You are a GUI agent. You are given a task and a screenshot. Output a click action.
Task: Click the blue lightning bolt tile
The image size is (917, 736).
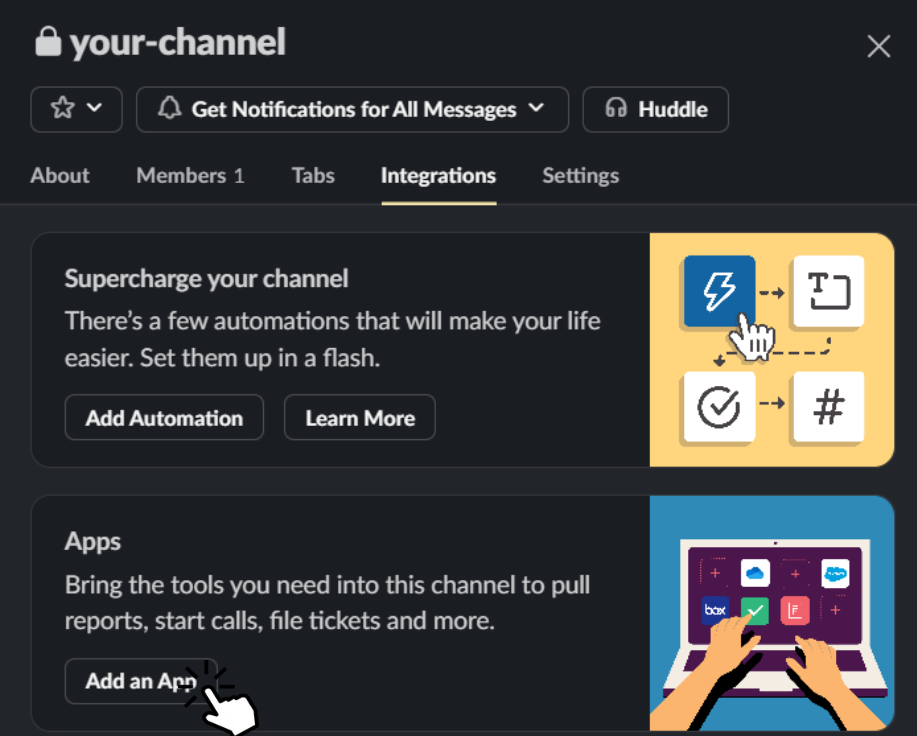(719, 292)
